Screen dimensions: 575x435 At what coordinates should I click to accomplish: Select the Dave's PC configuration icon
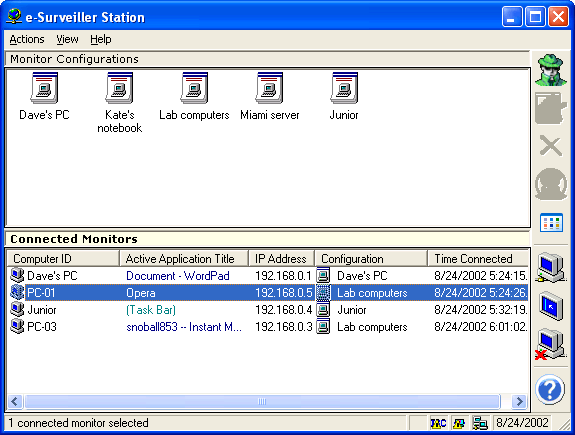click(44, 88)
